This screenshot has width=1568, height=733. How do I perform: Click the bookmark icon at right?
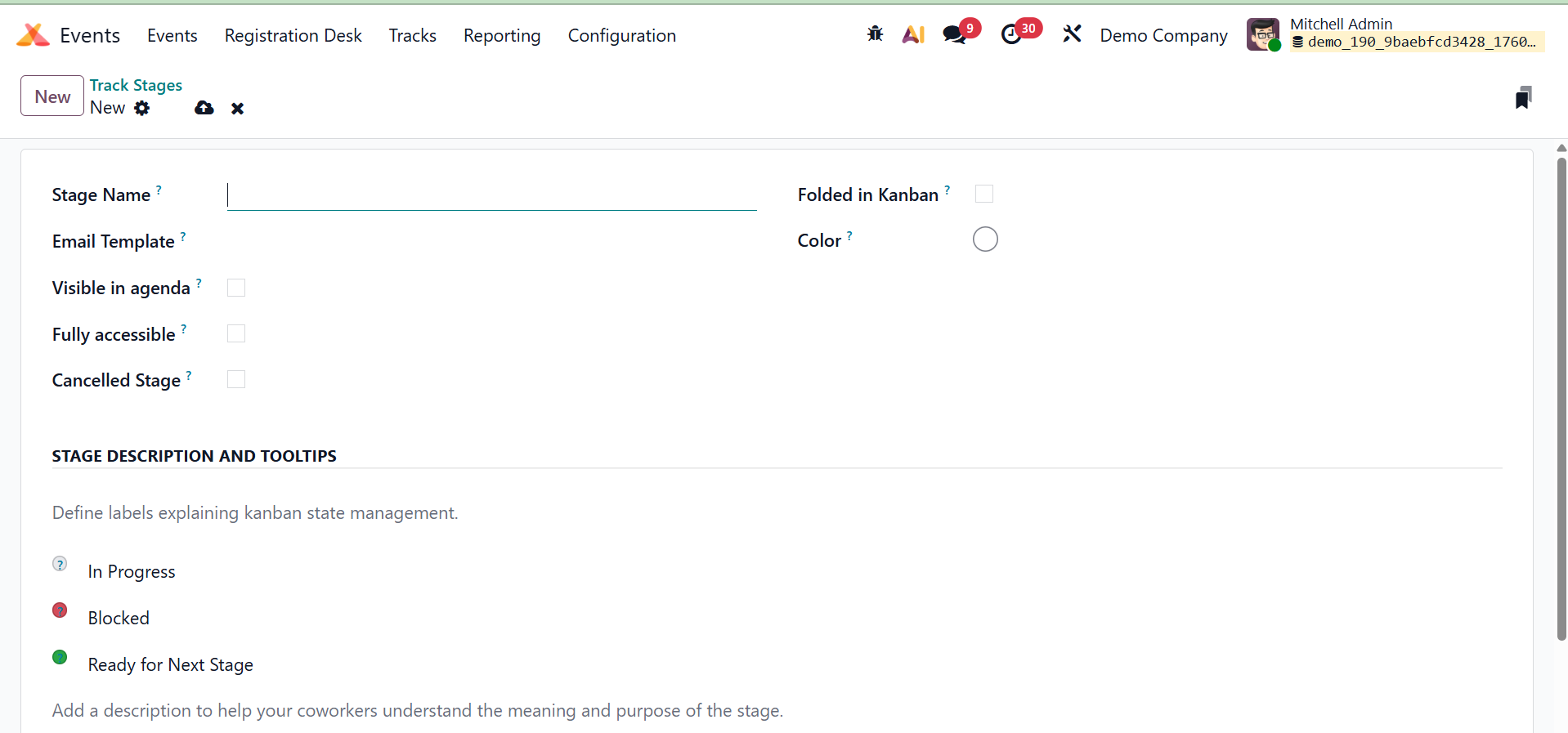1523,97
